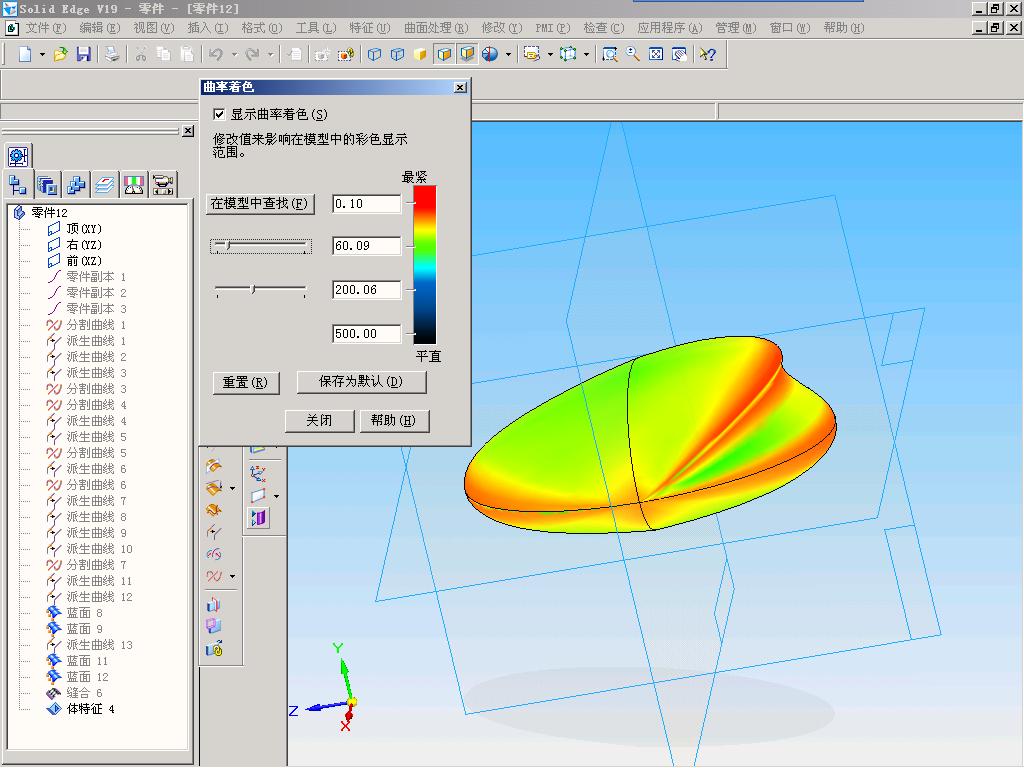This screenshot has width=1024, height=768.
Task: Click the derived curve tool icon
Action: (x=214, y=532)
